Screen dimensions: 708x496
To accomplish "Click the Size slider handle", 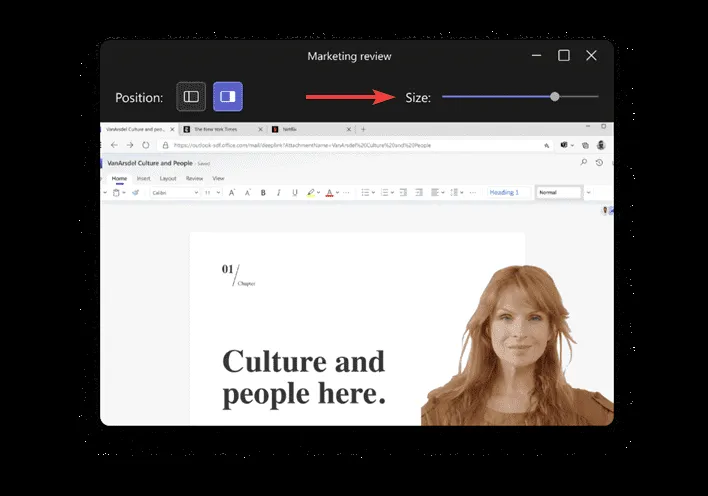I will 554,97.
